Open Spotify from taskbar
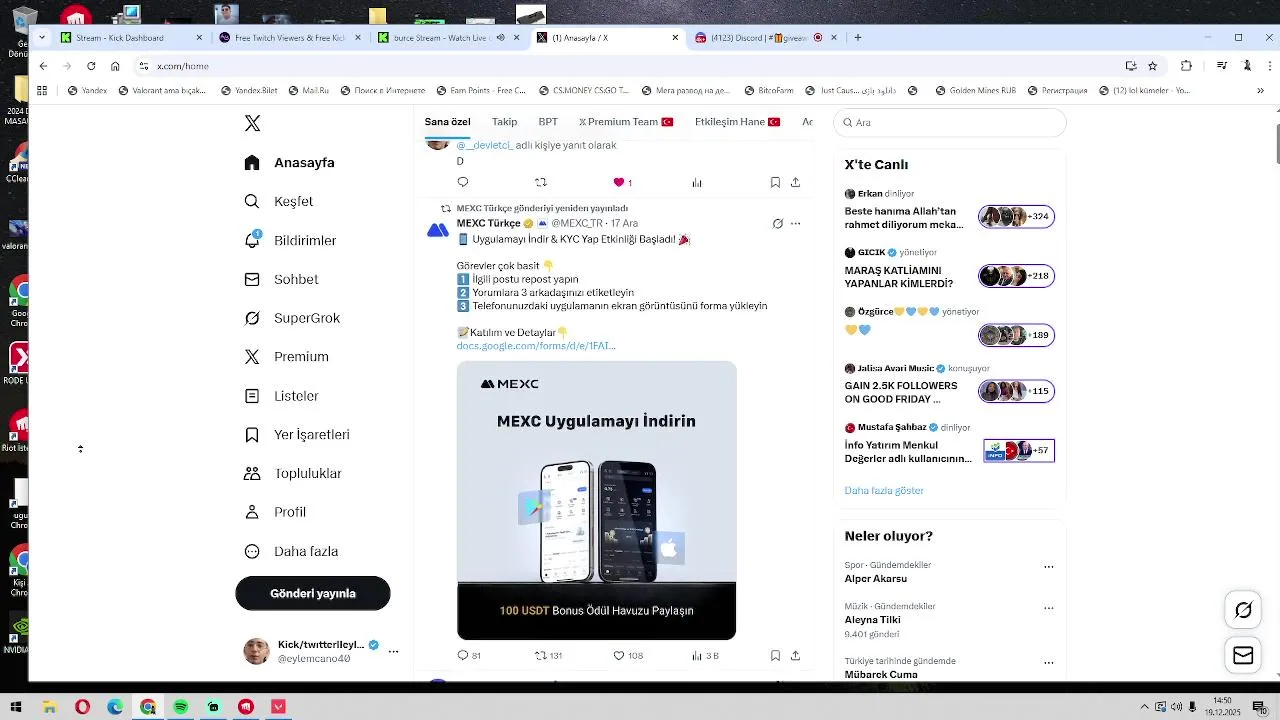The image size is (1280, 720). (x=180, y=707)
